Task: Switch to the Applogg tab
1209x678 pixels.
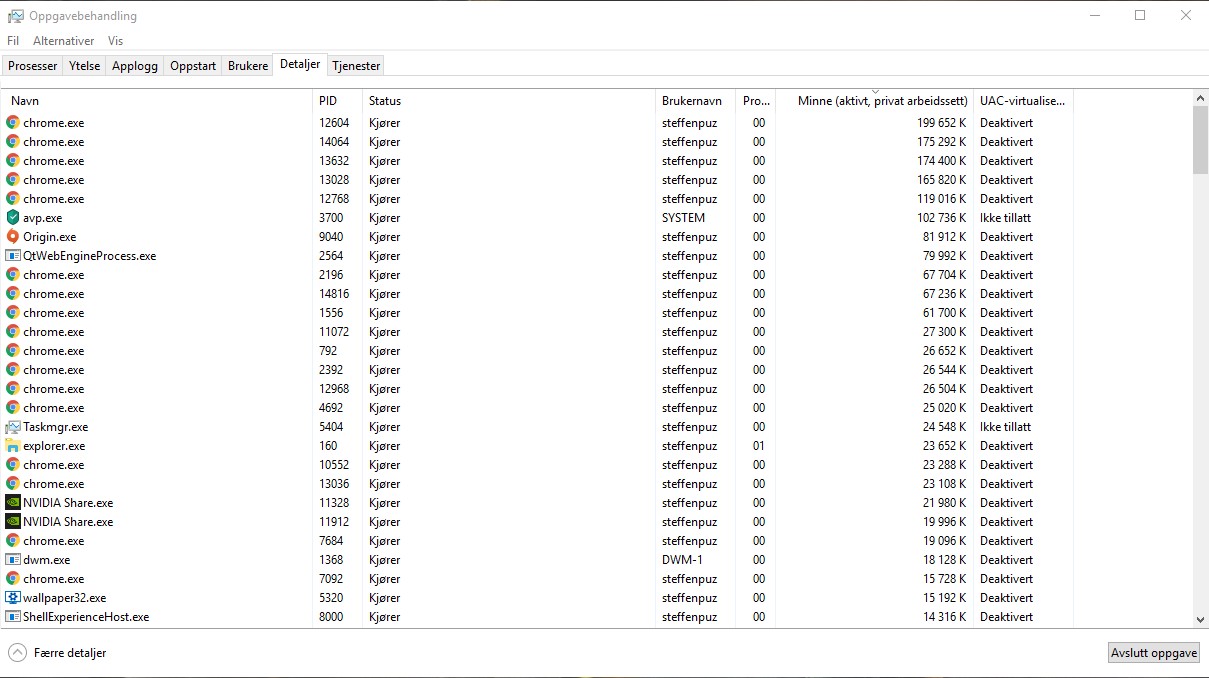Action: pos(135,66)
